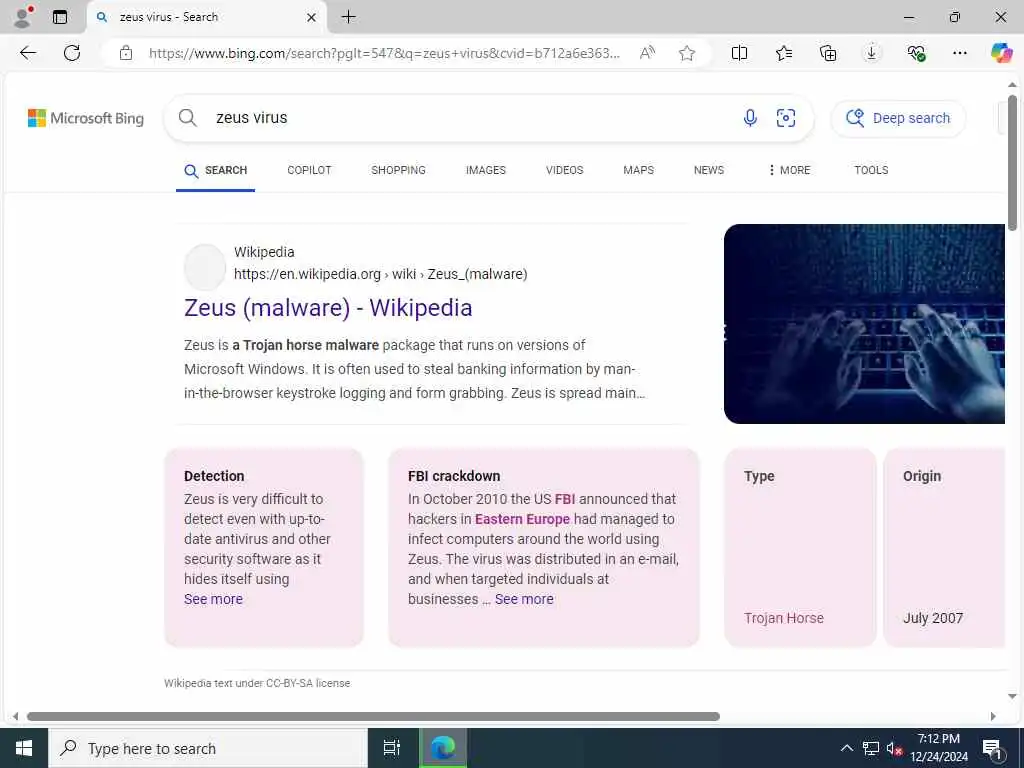The width and height of the screenshot is (1024, 768).
Task: Go back with the back arrow
Action: (27, 53)
